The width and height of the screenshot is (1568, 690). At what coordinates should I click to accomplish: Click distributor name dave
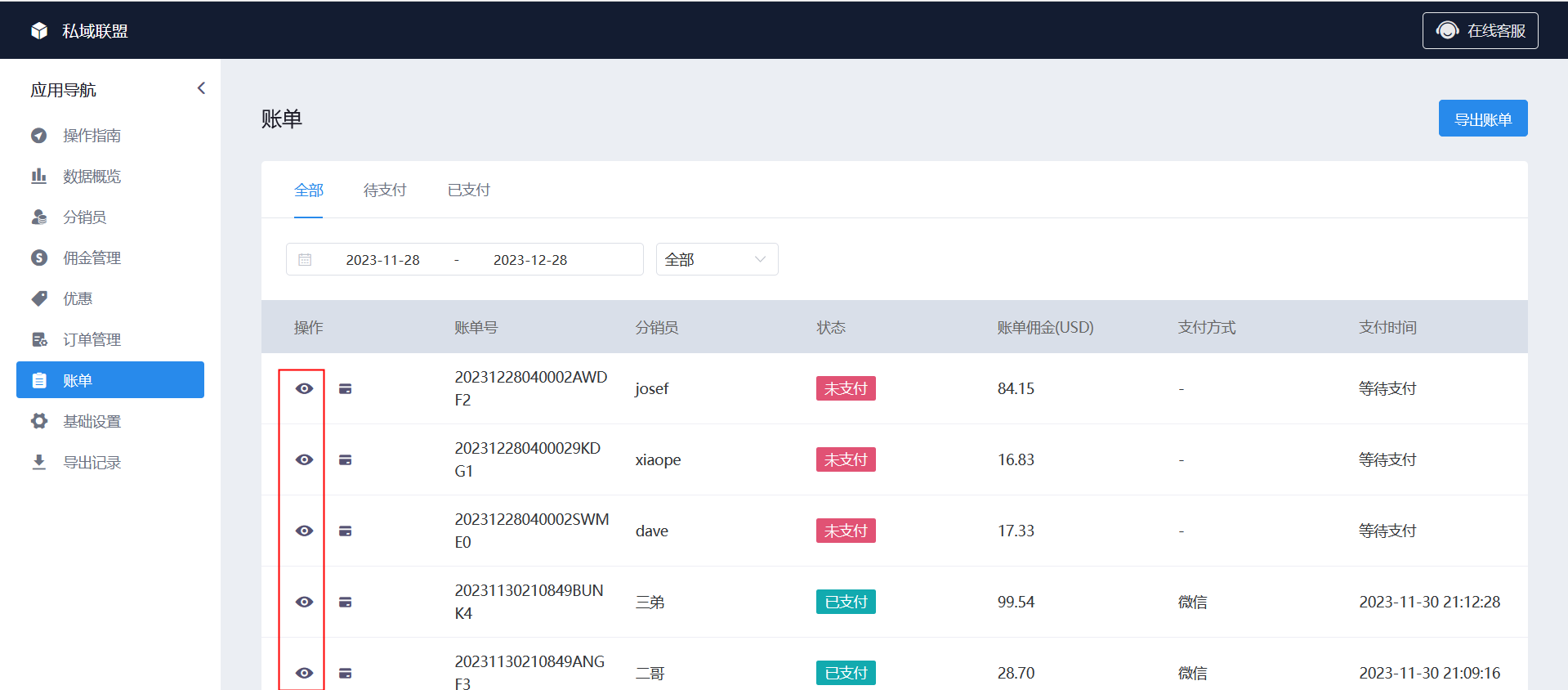(652, 531)
